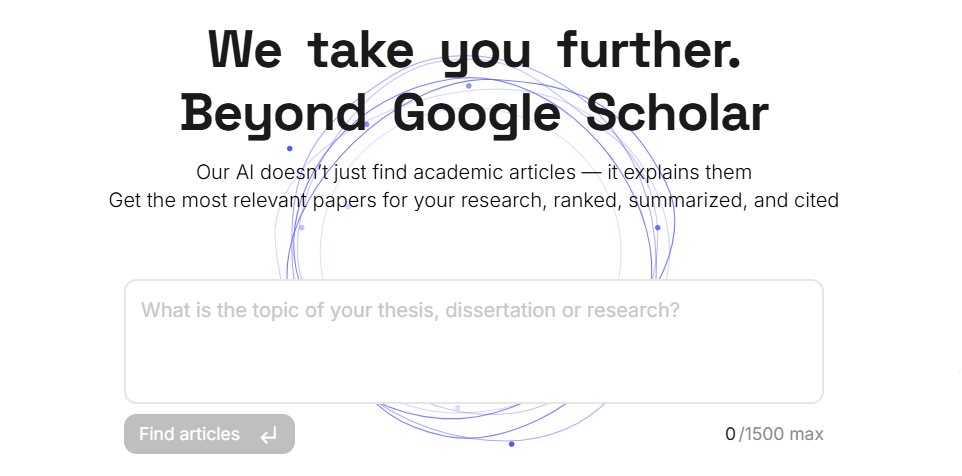Click the pale dot just below the text box
Screen dimensions: 962x476
458,408
